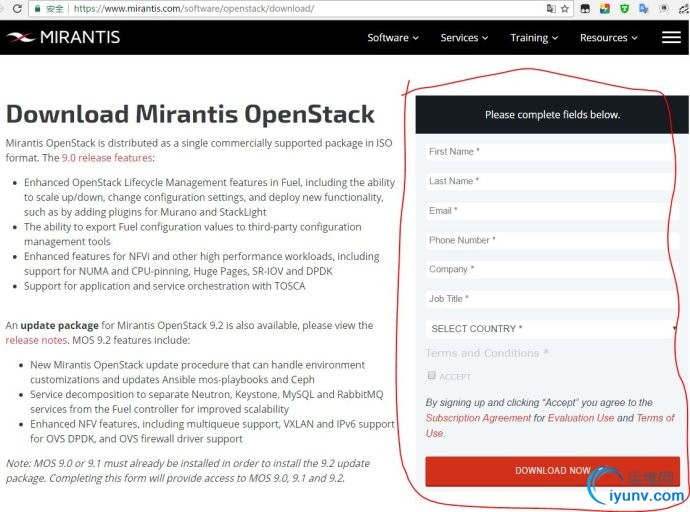Click the 'Please complete fields below.' header
Image resolution: width=690 pixels, height=512 pixels.
[x=552, y=115]
